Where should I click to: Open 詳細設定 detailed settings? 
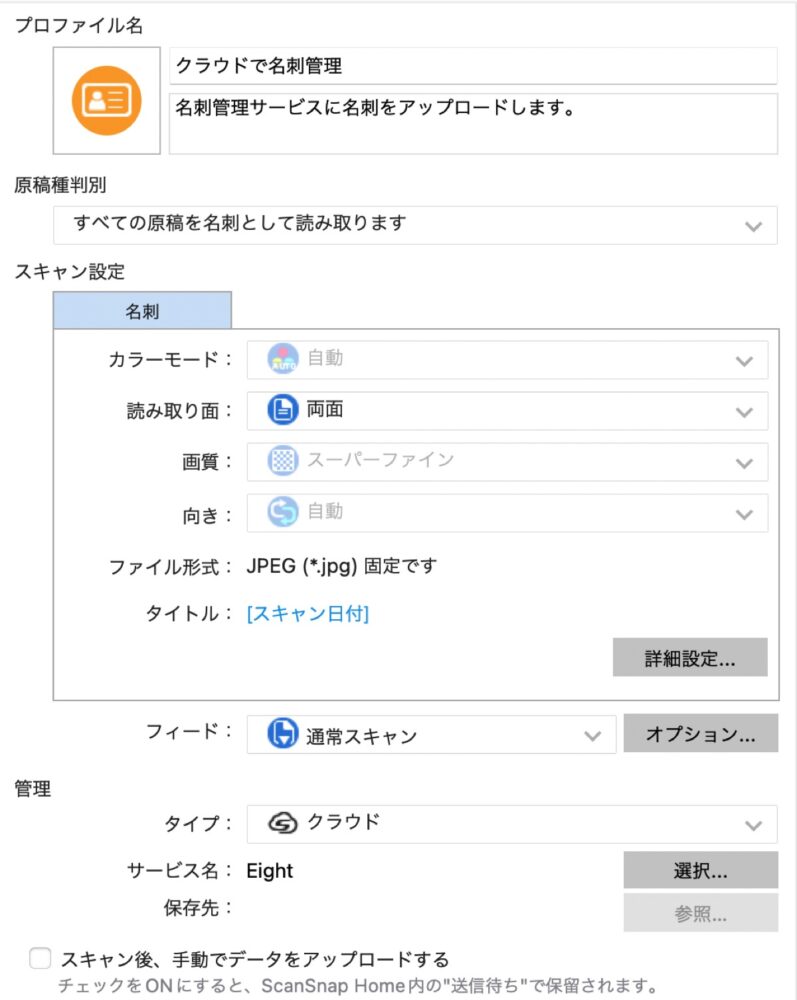689,659
